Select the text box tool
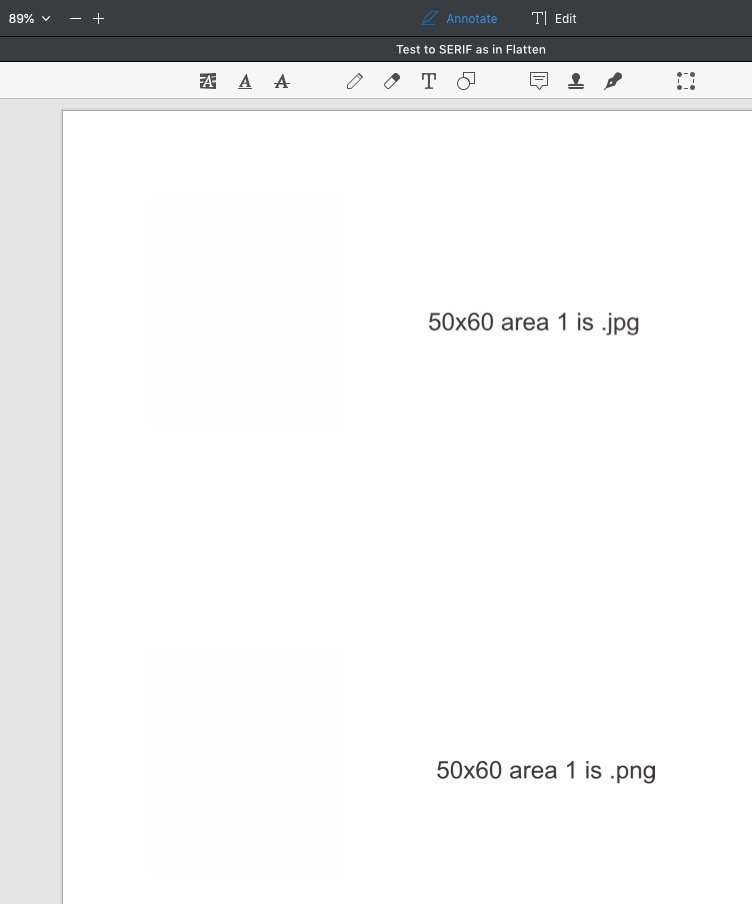This screenshot has height=904, width=752. coord(428,81)
